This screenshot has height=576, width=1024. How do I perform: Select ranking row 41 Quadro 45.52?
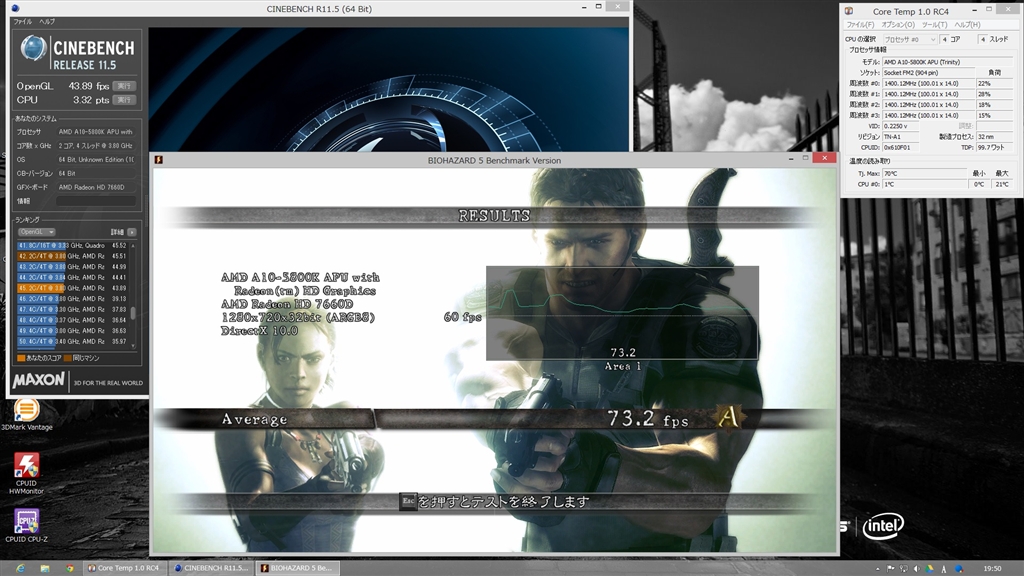(72, 246)
